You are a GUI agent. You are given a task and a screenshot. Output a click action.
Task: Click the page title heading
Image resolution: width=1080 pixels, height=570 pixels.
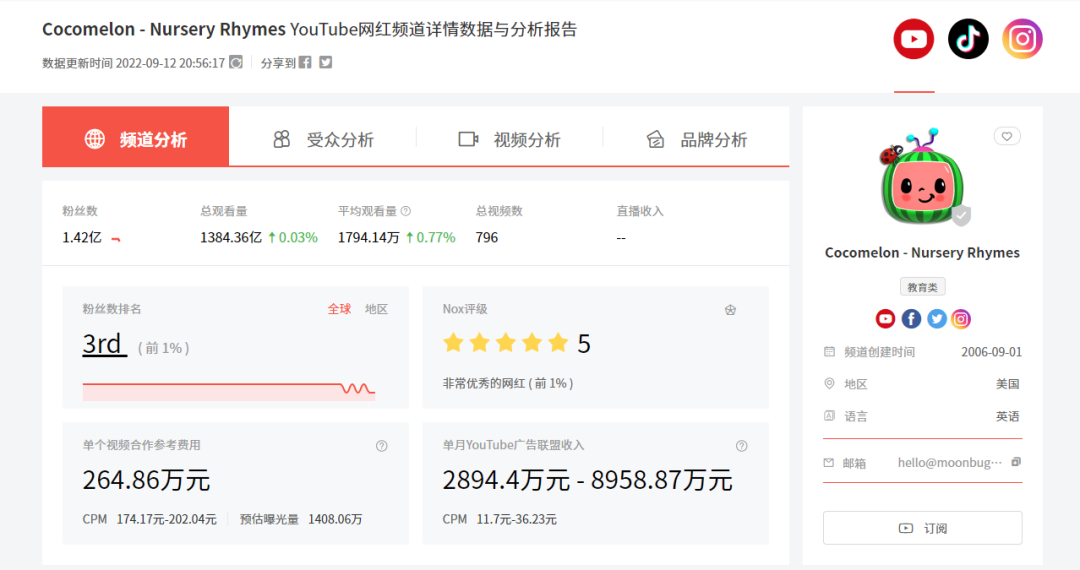point(309,29)
